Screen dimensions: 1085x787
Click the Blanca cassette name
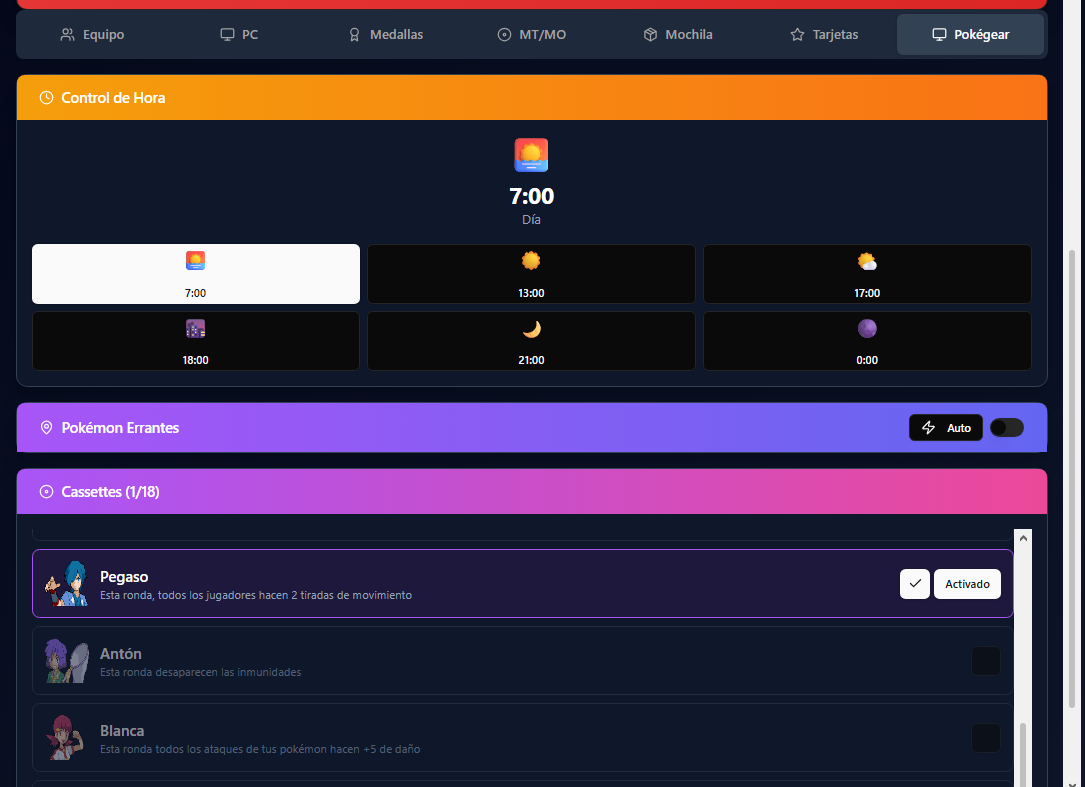(122, 730)
